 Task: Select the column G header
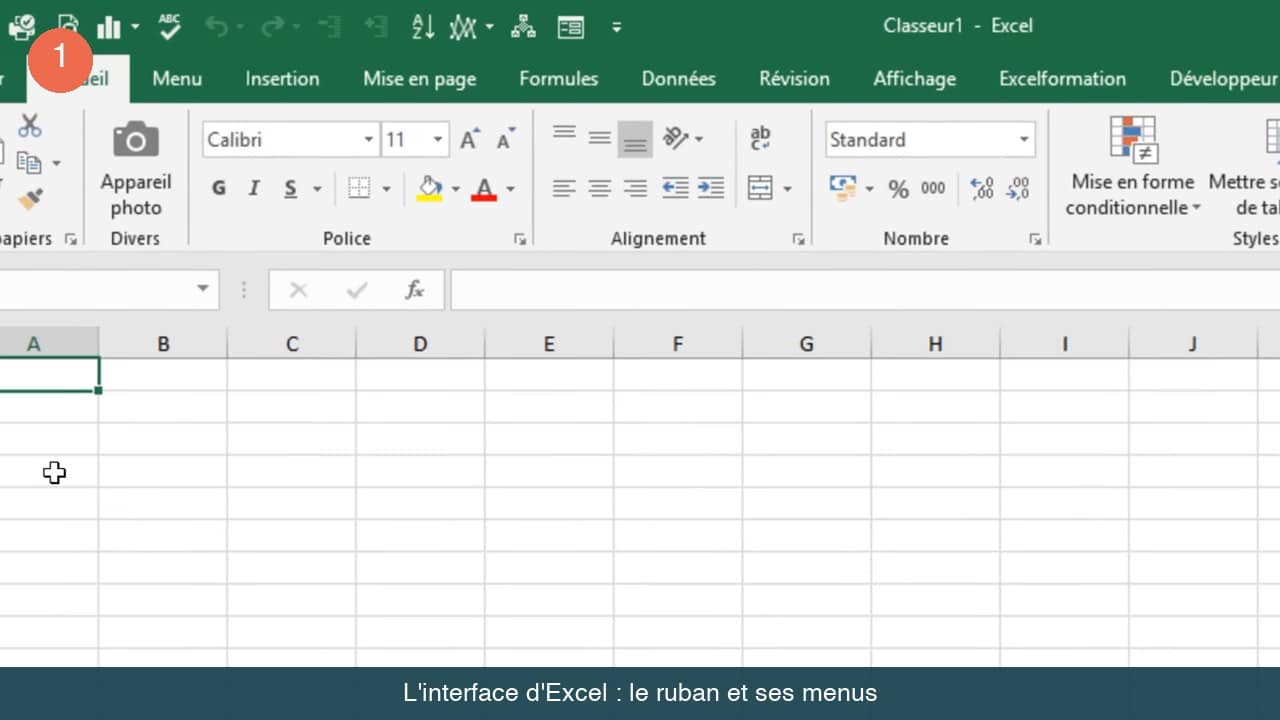pyautogui.click(x=806, y=344)
